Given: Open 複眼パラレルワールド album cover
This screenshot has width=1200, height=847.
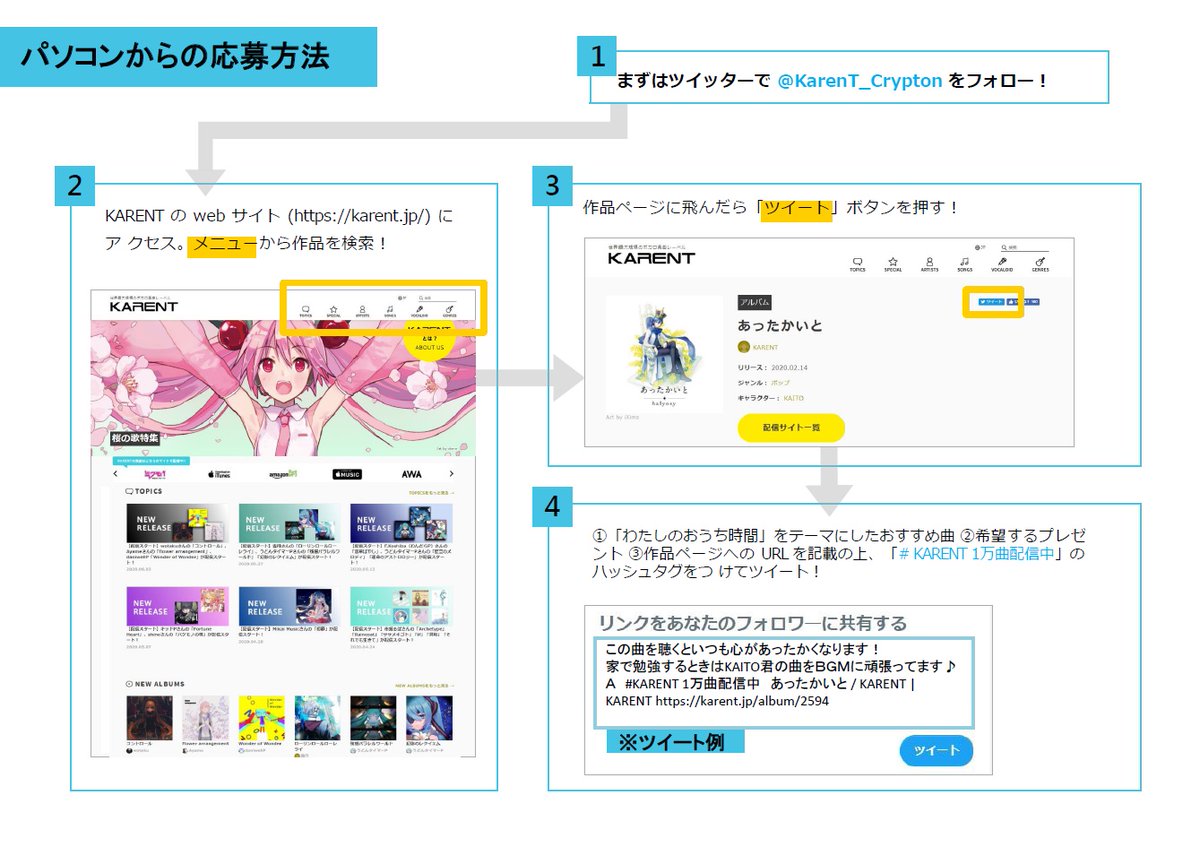Looking at the screenshot, I should point(373,718).
